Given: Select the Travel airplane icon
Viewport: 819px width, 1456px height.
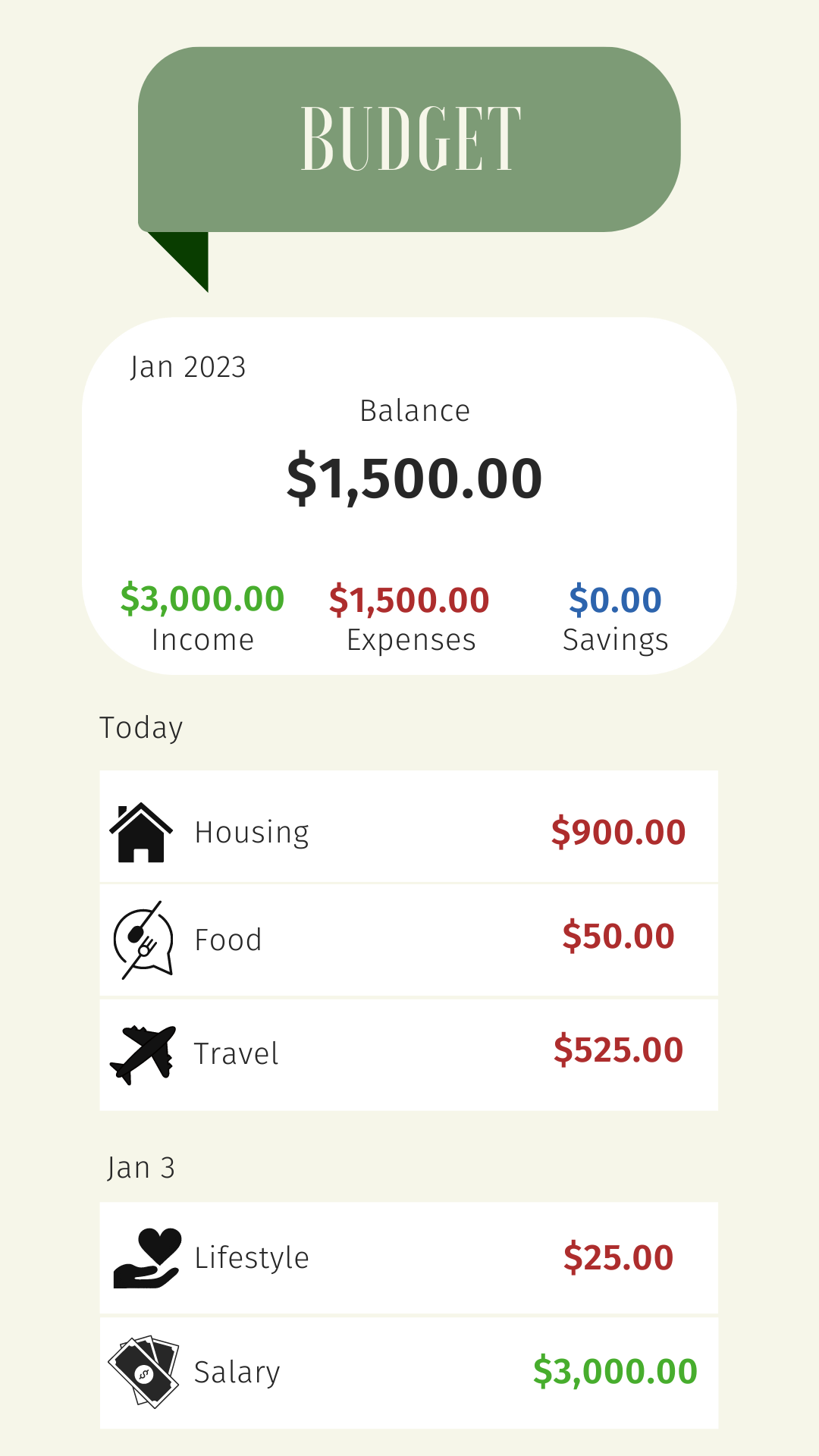Looking at the screenshot, I should pyautogui.click(x=143, y=1054).
